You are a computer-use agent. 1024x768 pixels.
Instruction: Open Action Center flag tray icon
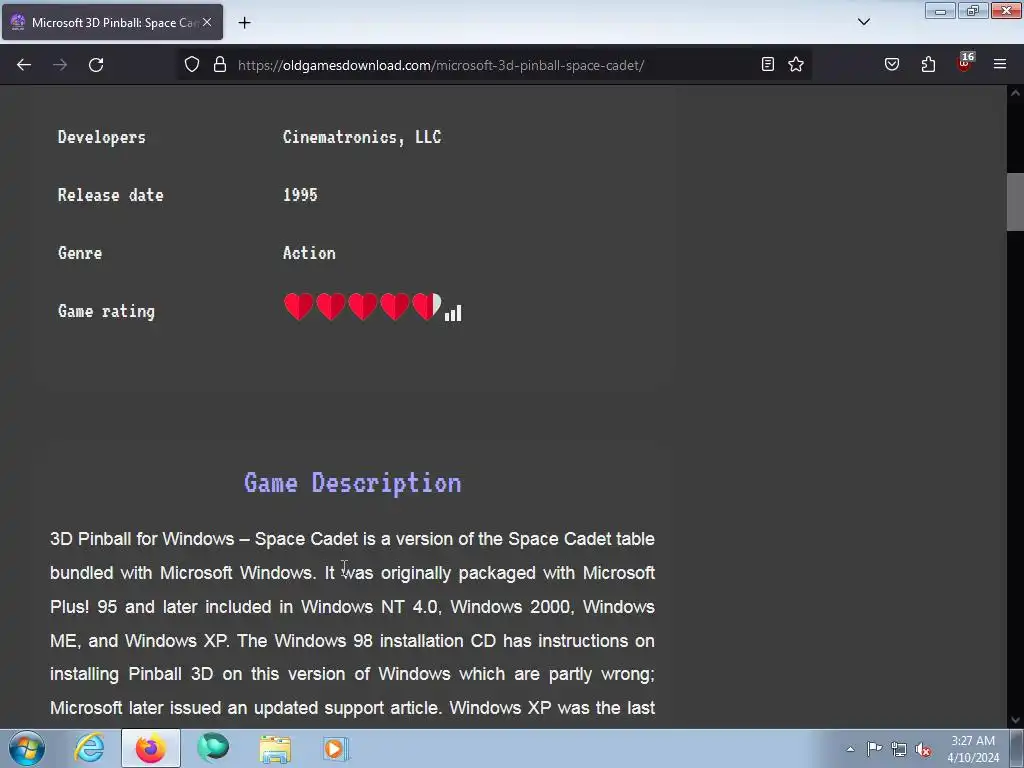pyautogui.click(x=874, y=749)
